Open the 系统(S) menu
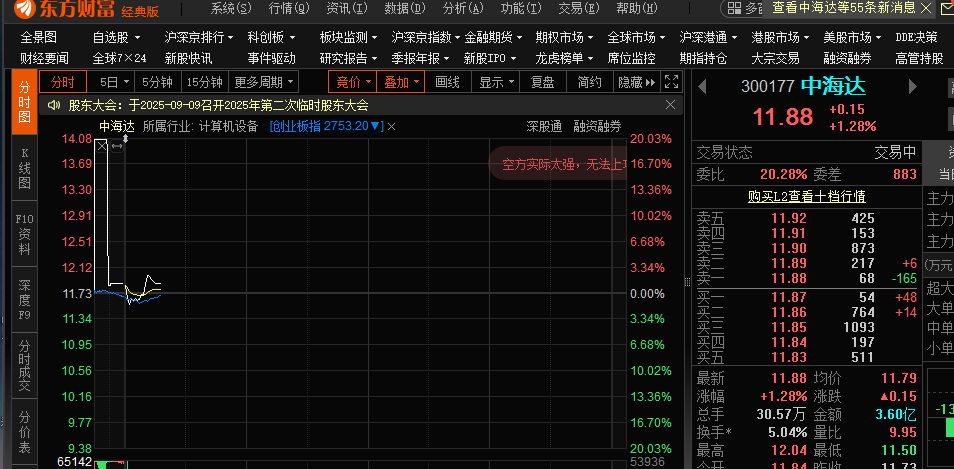 (231, 8)
